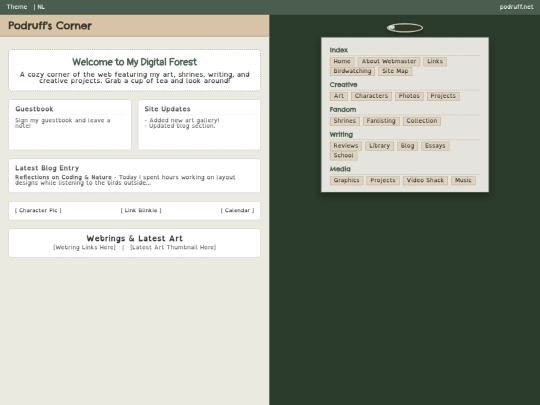The image size is (540, 405).
Task: Click the Welcome to My Digital Forest heading
Action: click(x=134, y=62)
